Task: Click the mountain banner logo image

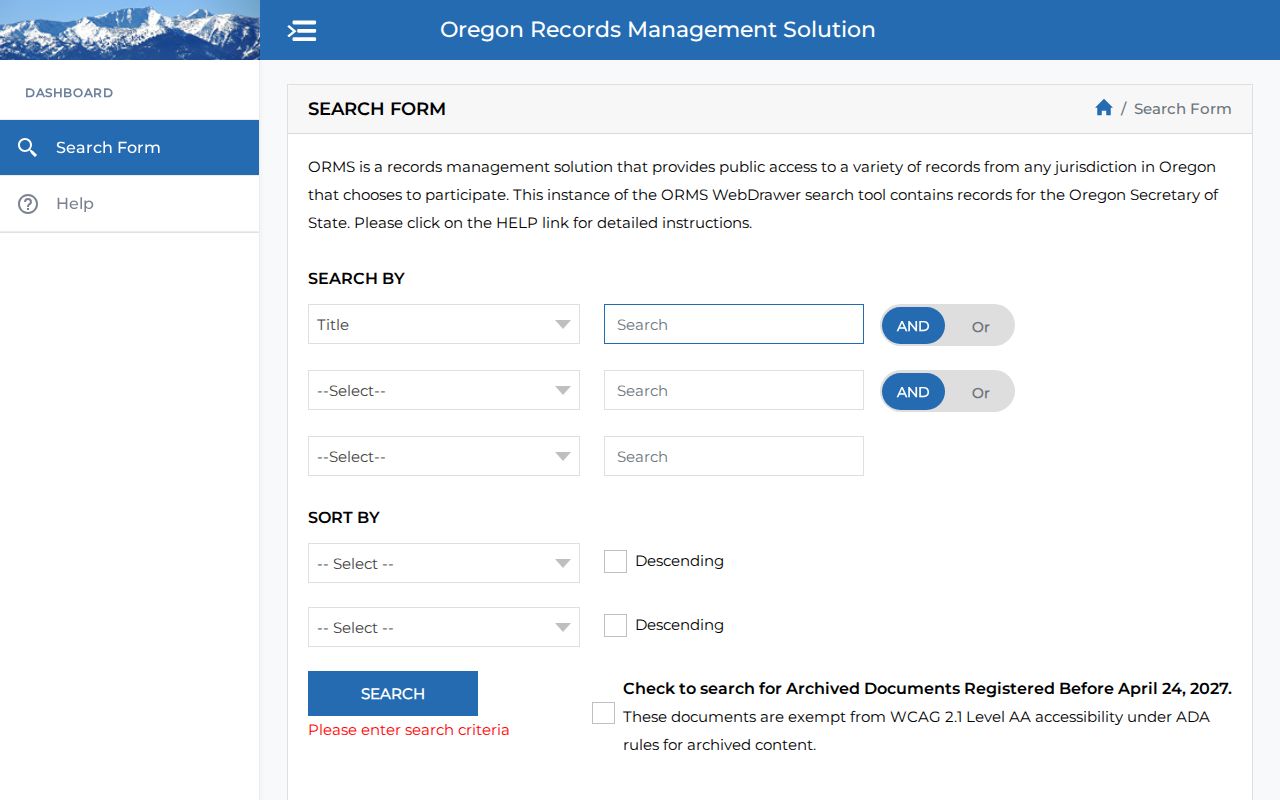Action: coord(130,30)
